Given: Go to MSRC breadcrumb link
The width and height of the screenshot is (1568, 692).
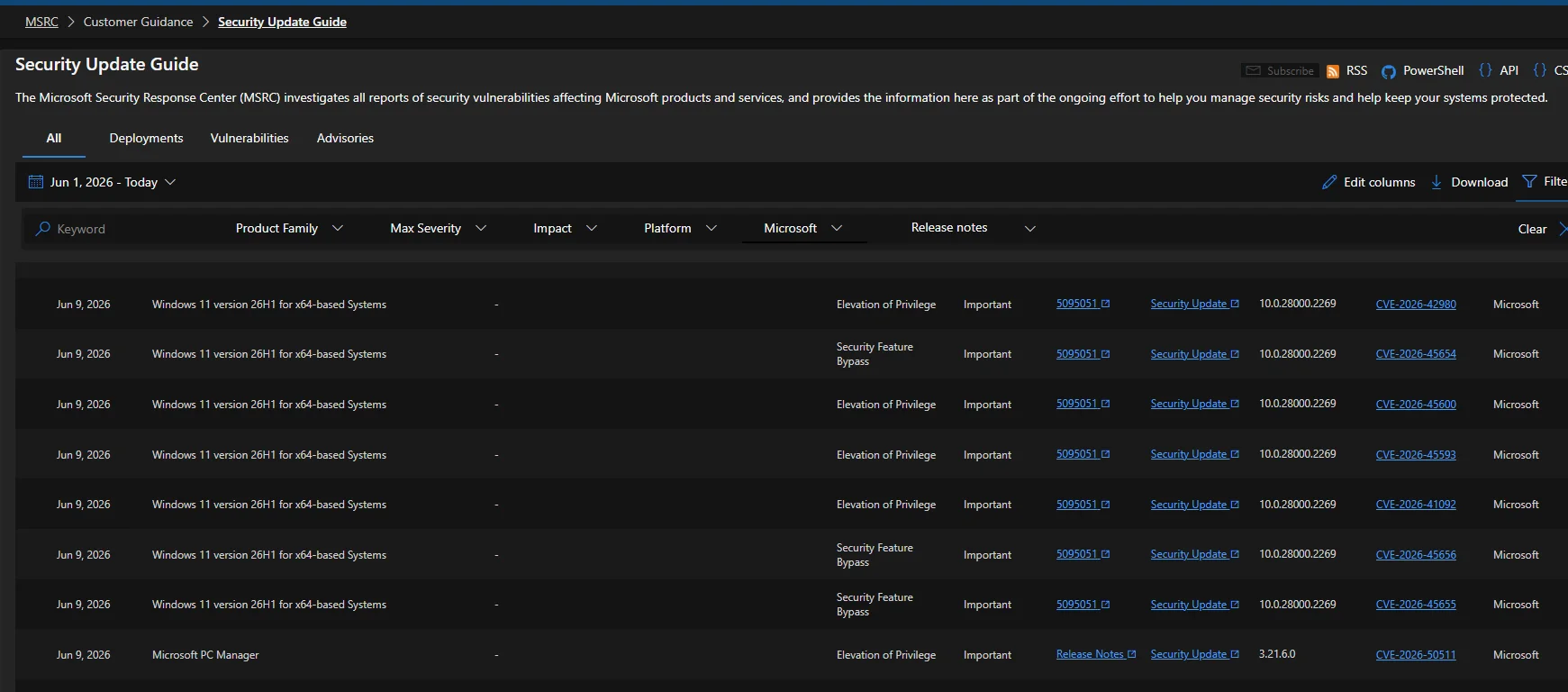Looking at the screenshot, I should 41,22.
